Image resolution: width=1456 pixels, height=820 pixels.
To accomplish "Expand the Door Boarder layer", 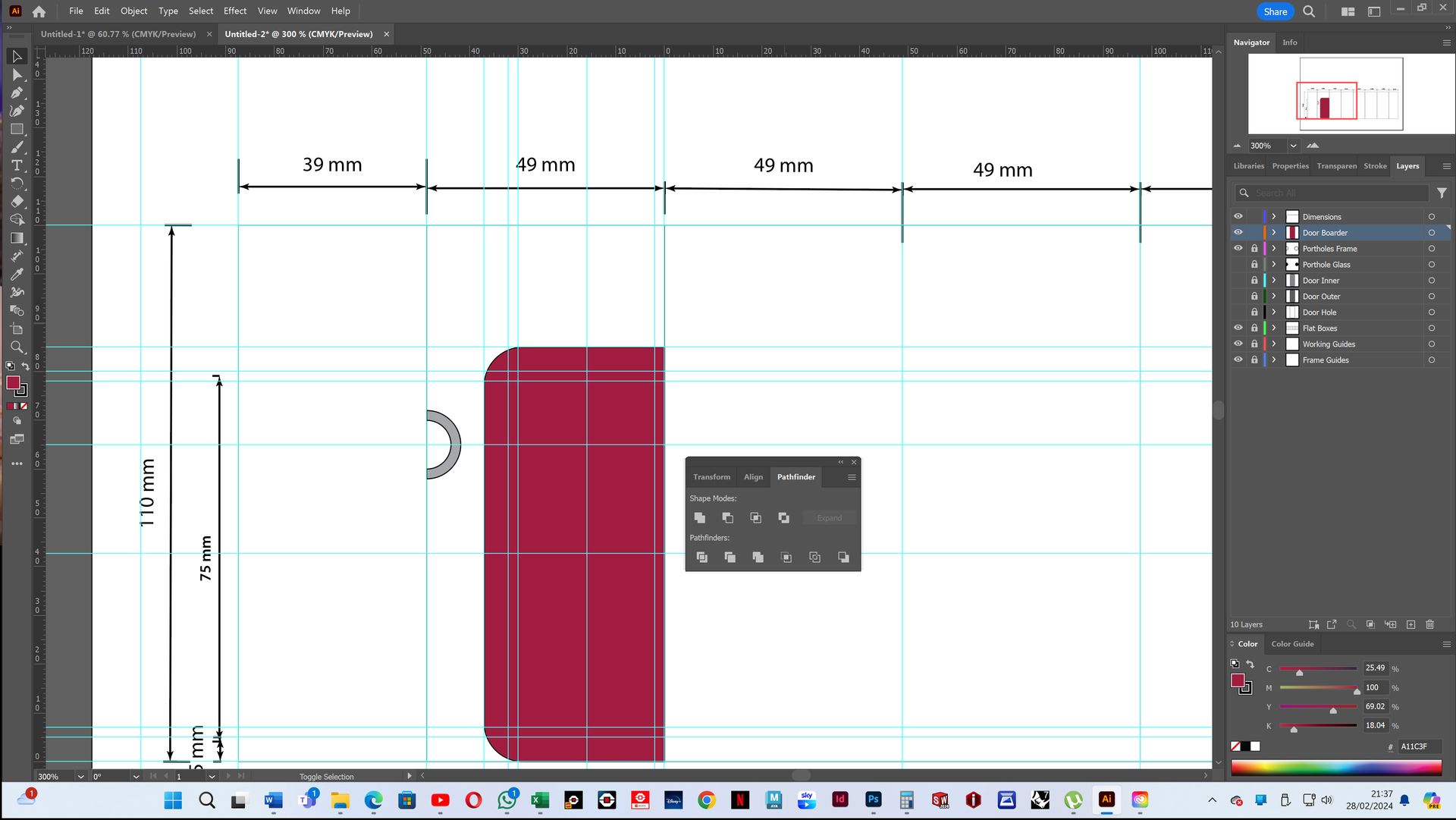I will [x=1274, y=233].
